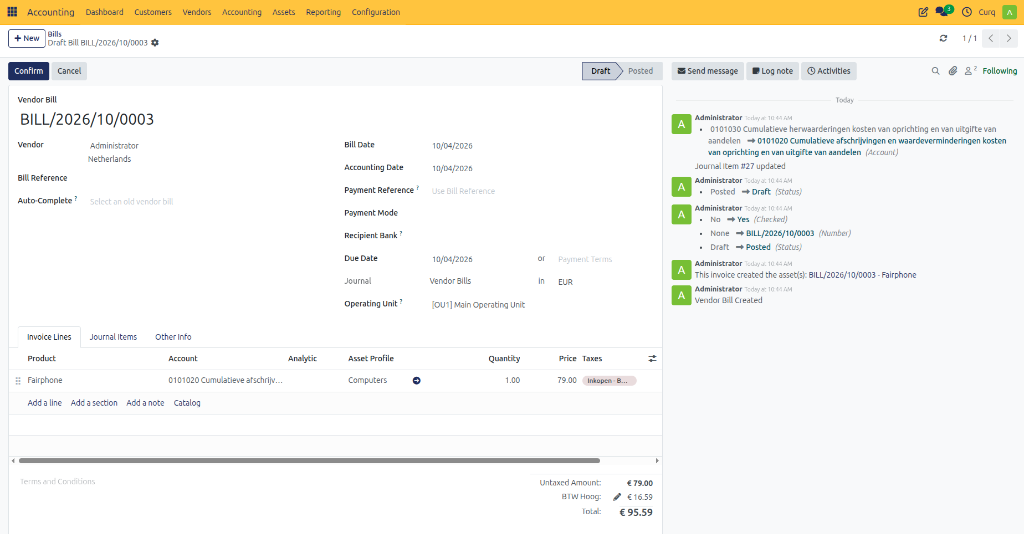Switch to Journal Items tab
Screen dimensions: 1024x534
coord(113,337)
